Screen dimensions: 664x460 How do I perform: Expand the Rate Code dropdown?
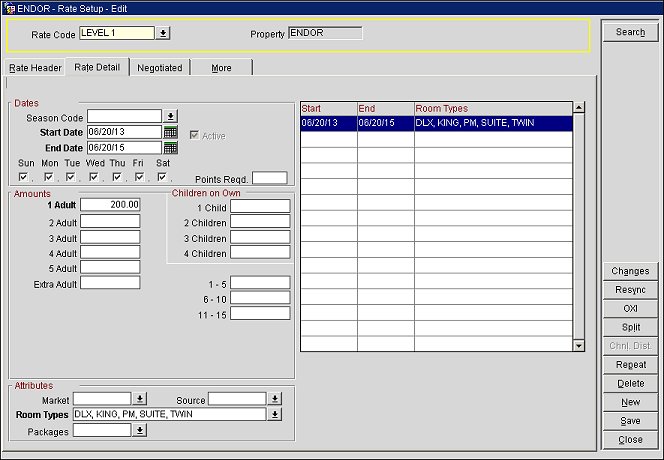[x=163, y=33]
